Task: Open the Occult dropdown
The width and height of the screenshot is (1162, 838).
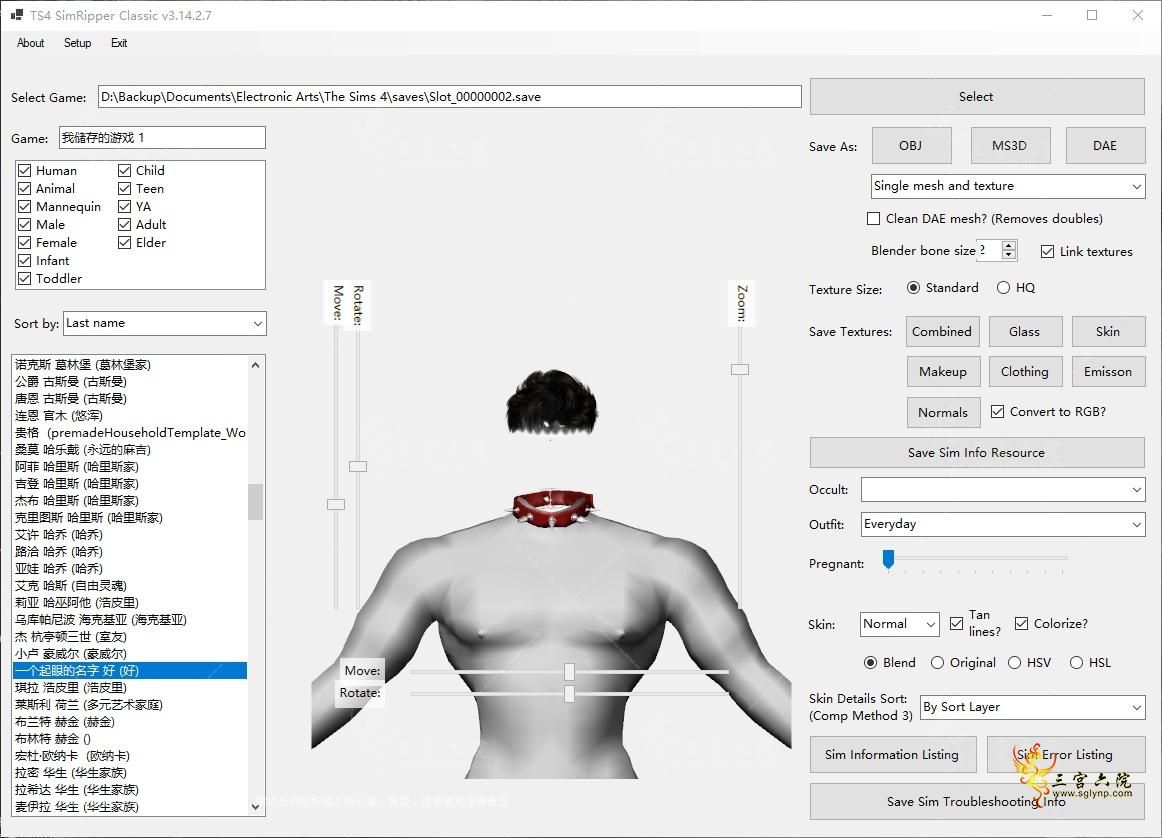Action: click(1003, 490)
